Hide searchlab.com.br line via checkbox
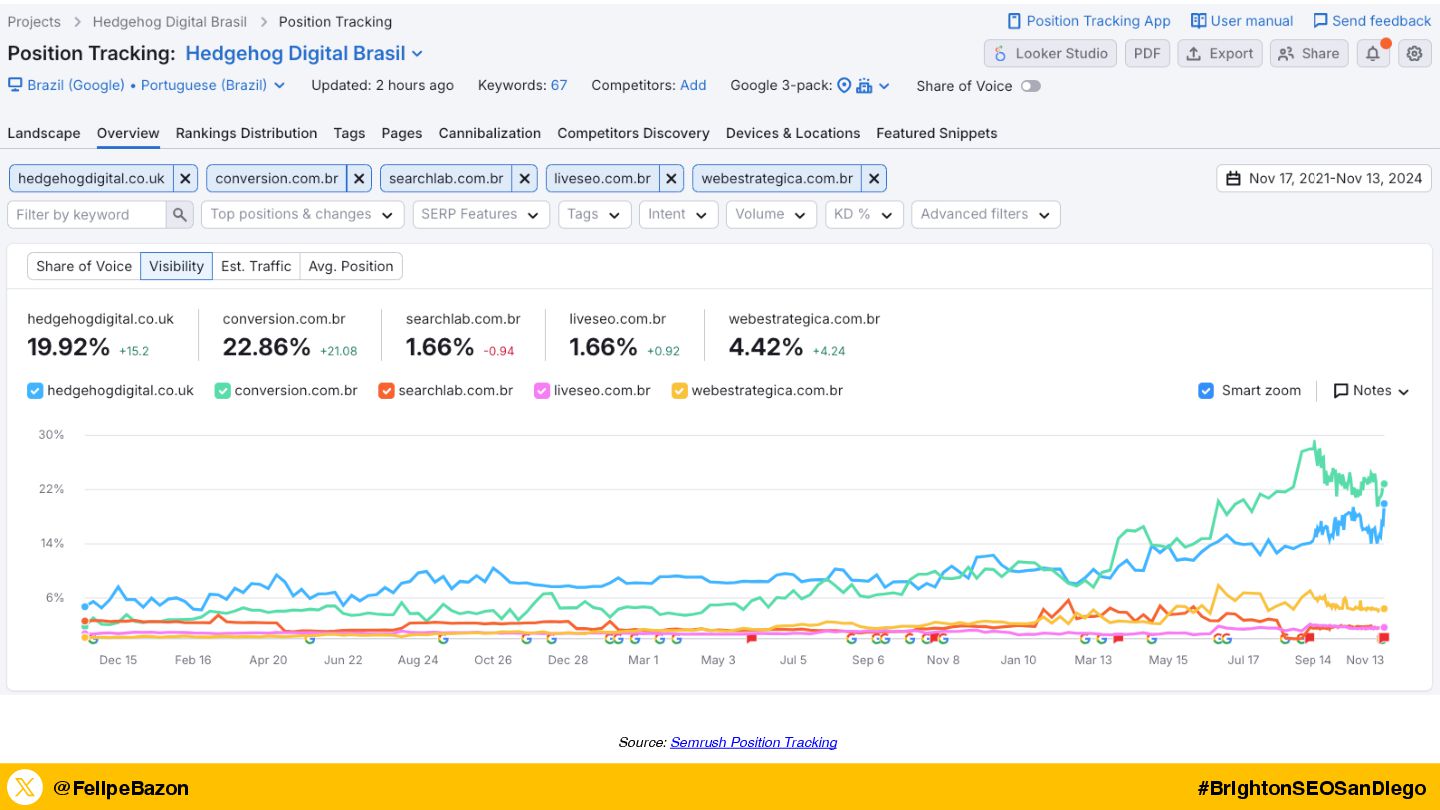The height and width of the screenshot is (810, 1440). [x=386, y=391]
